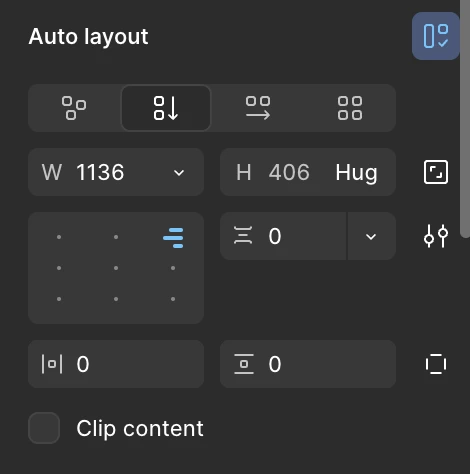Viewport: 470px width, 474px height.
Task: Set alignment to center in grid
Action: click(116, 268)
